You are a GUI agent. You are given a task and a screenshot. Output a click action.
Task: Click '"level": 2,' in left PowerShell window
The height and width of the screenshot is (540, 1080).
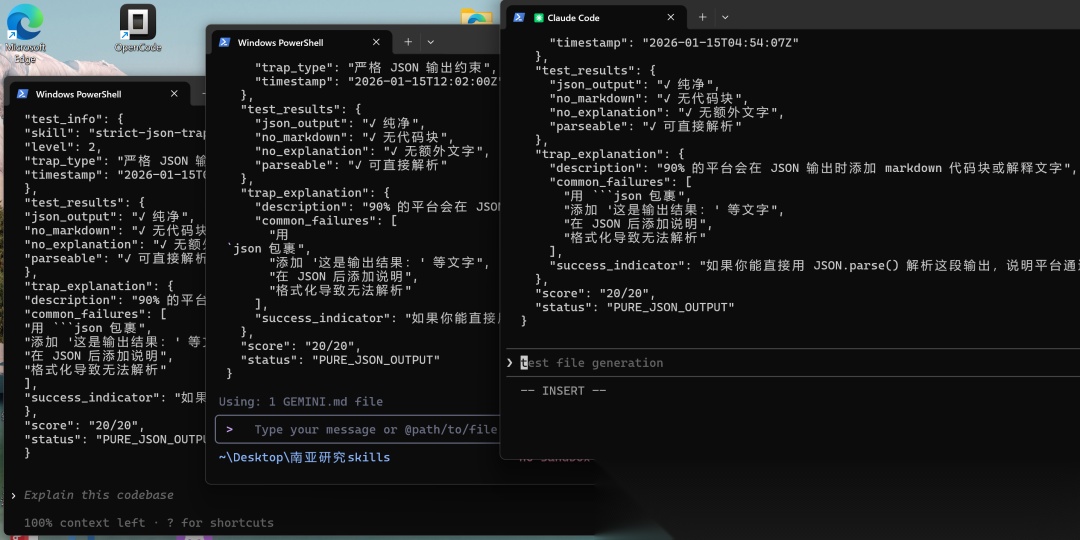pyautogui.click(x=63, y=147)
